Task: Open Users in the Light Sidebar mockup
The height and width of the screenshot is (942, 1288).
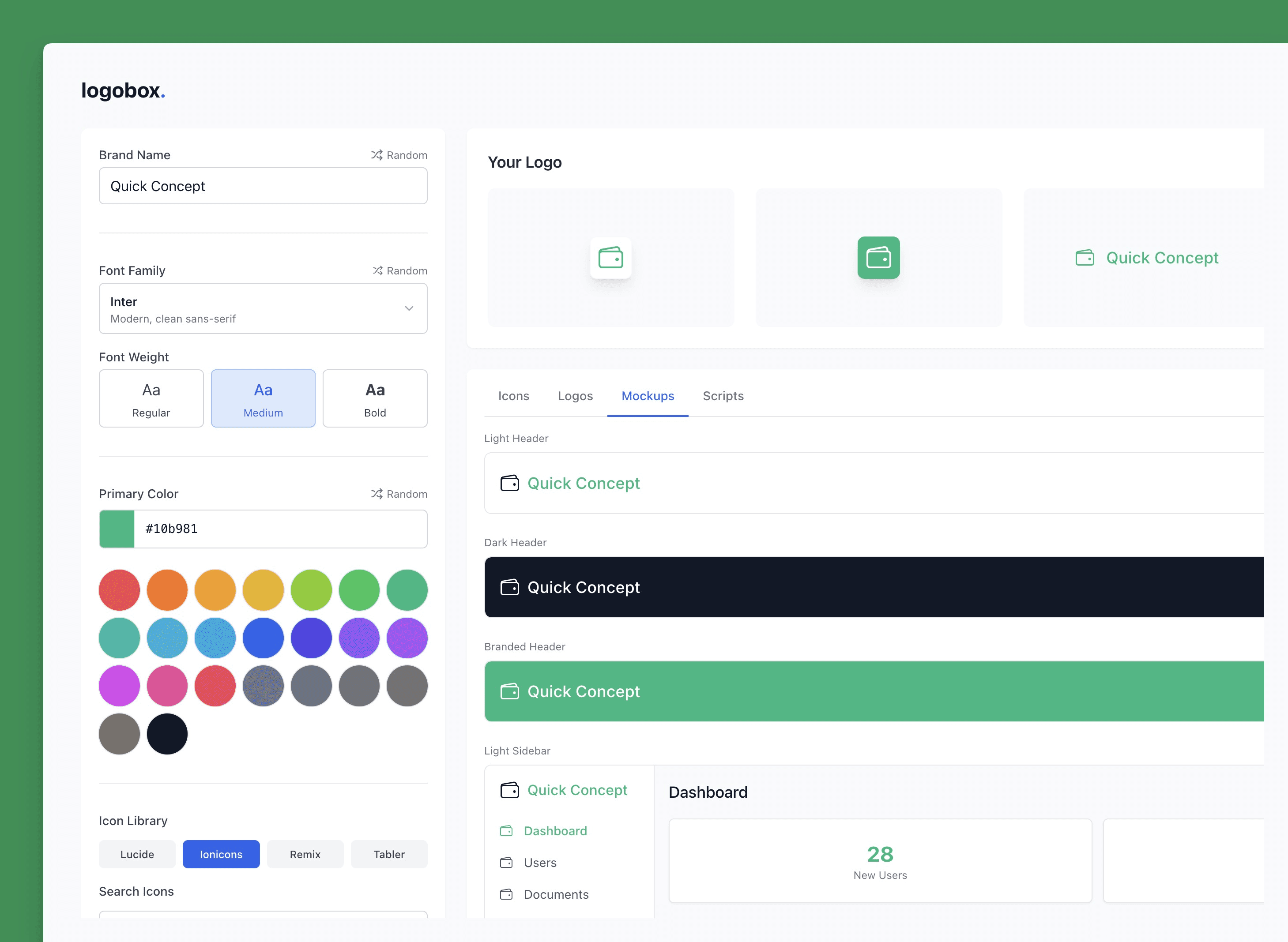Action: click(x=540, y=863)
